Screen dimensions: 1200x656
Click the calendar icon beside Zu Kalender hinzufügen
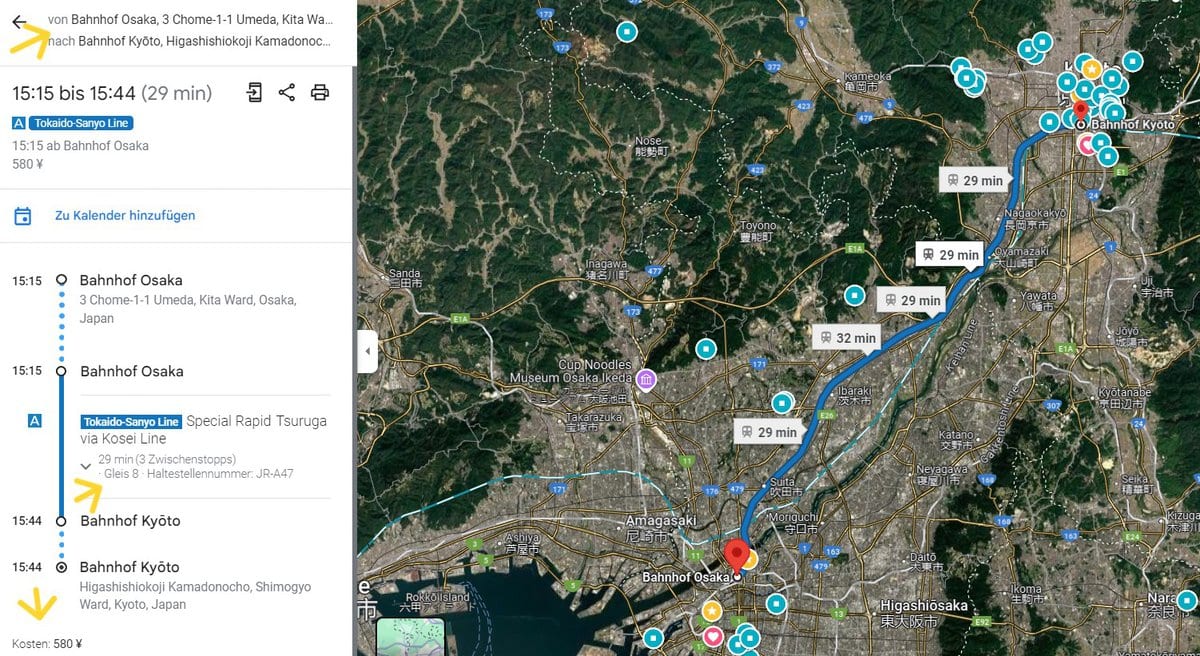23,216
